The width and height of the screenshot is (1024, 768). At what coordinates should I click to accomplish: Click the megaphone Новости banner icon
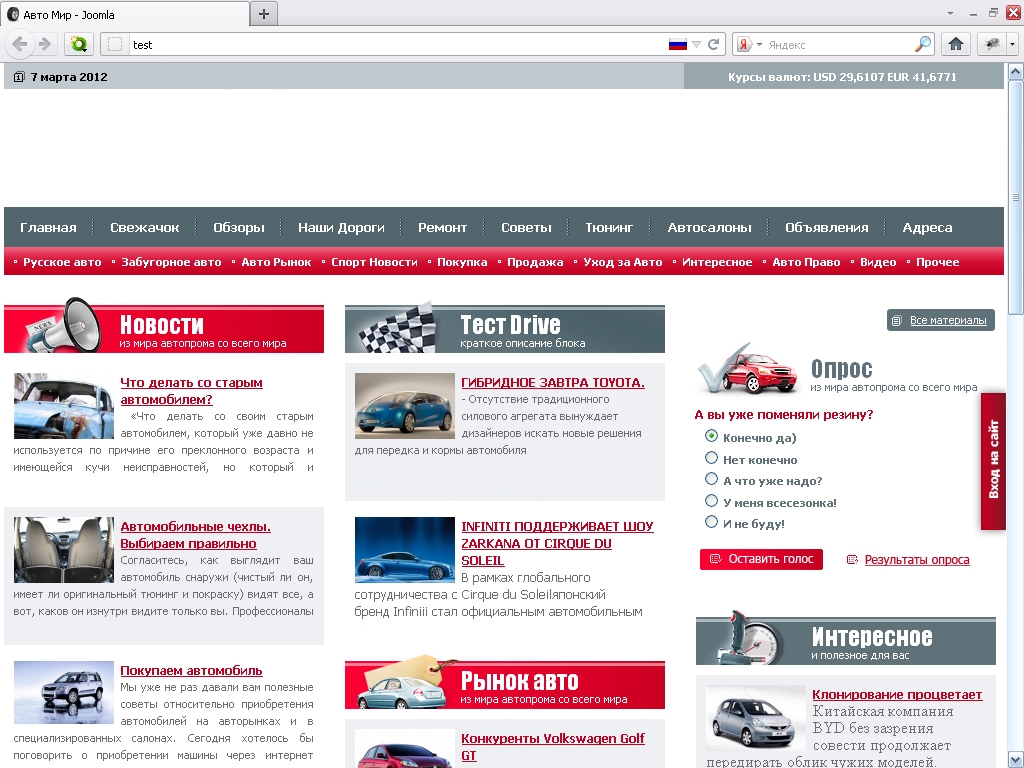pos(65,325)
